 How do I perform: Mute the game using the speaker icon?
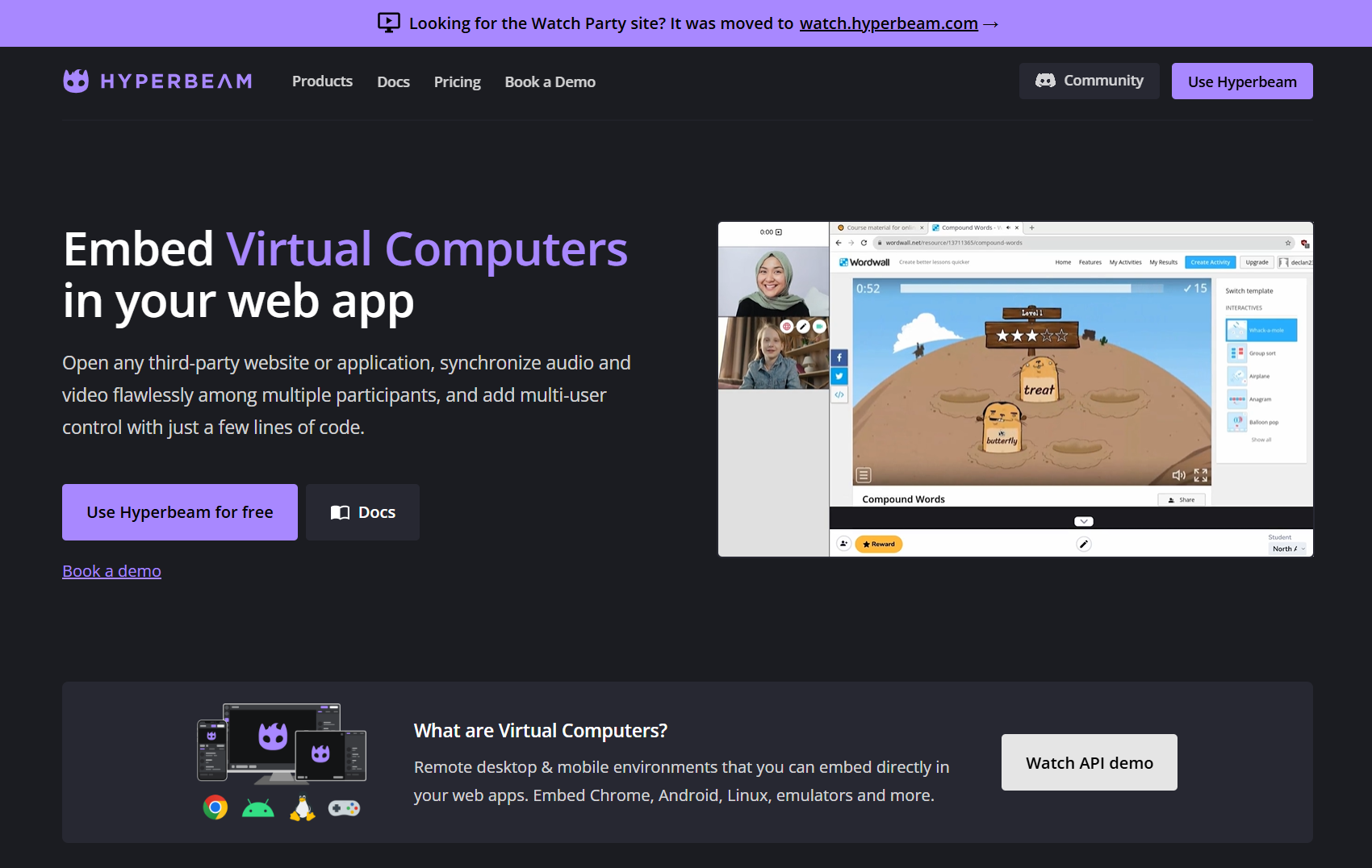1178,475
